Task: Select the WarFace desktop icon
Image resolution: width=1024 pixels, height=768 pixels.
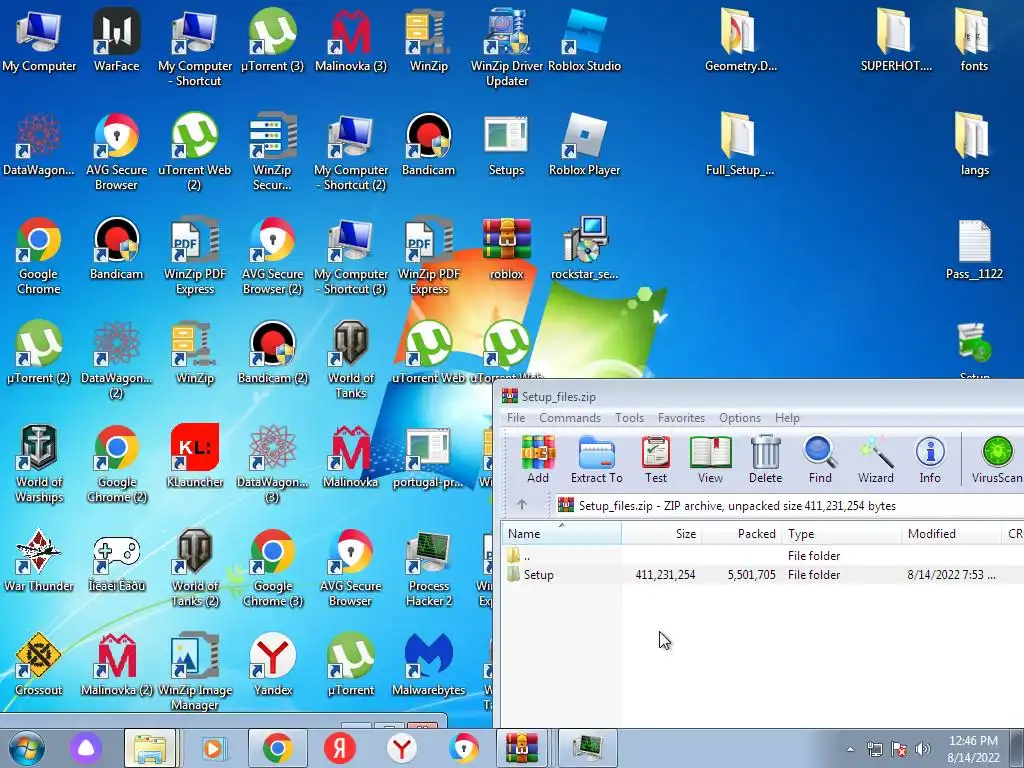Action: click(116, 40)
